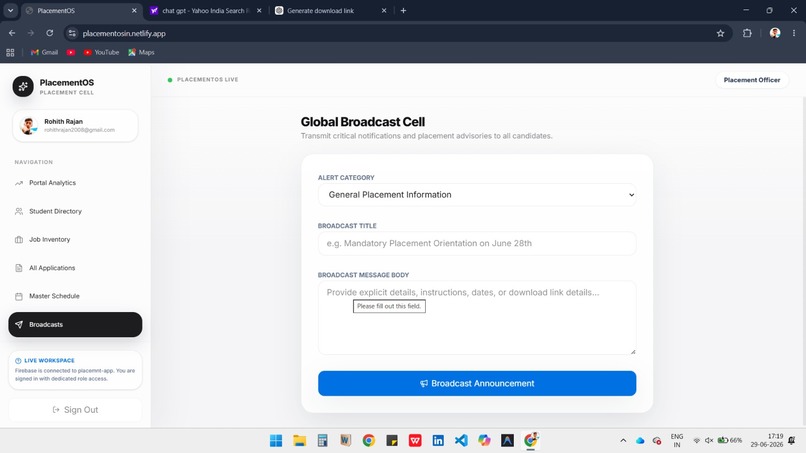Click into Broadcast Message Body textarea
This screenshot has height=453, width=806.
pyautogui.click(x=477, y=317)
